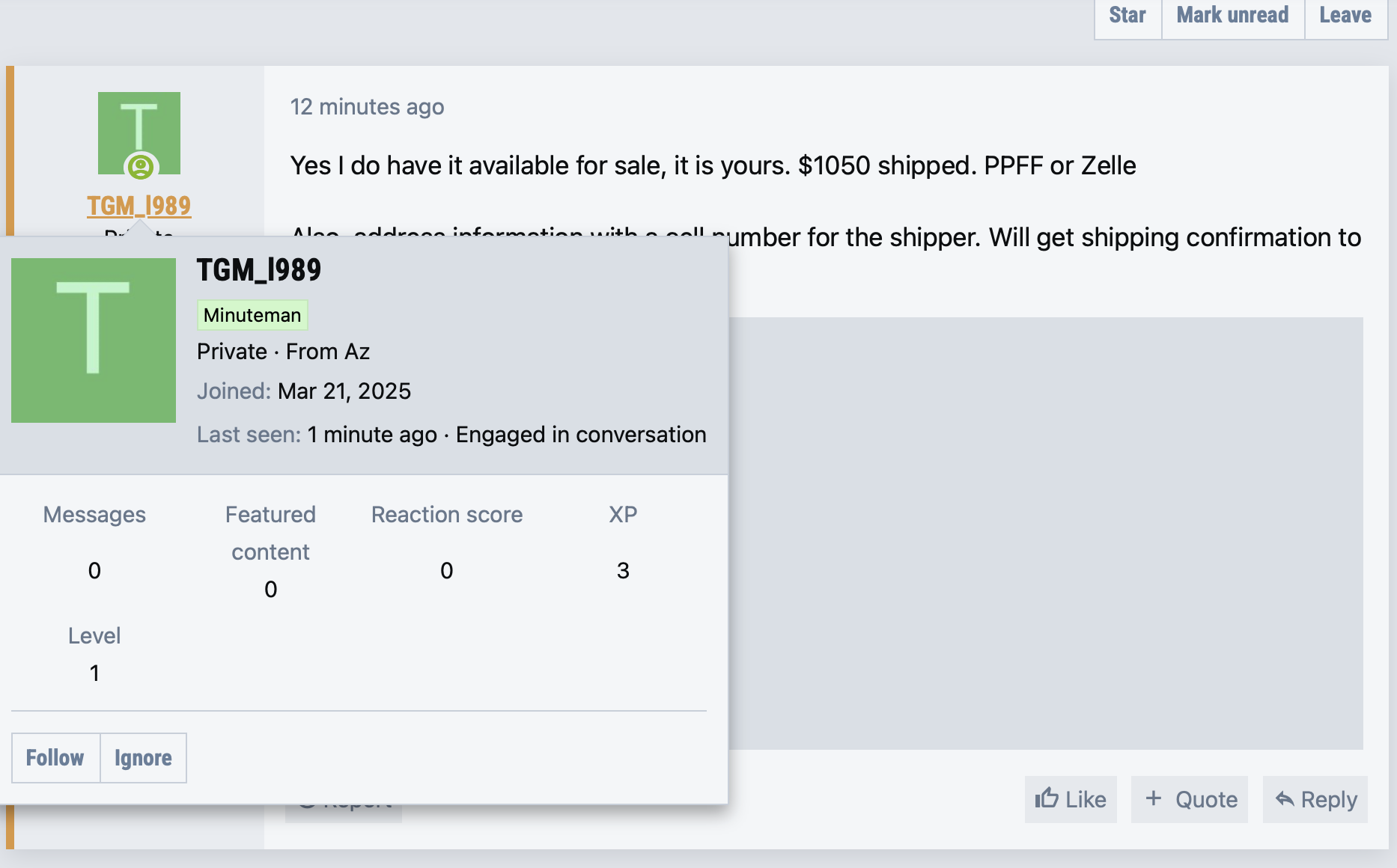
Task: Open the 12 minutes ago timestamp link
Action: click(x=367, y=107)
